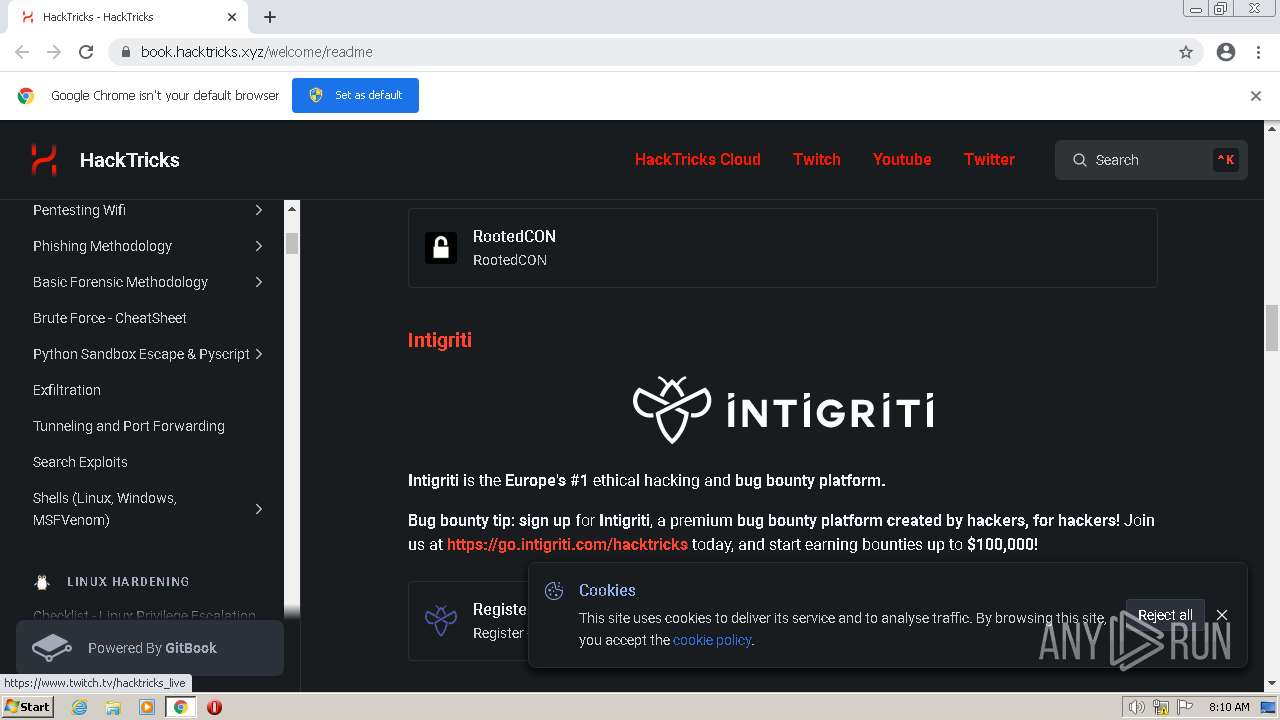The image size is (1280, 720).
Task: Go back with browser back arrow
Action: point(22,52)
